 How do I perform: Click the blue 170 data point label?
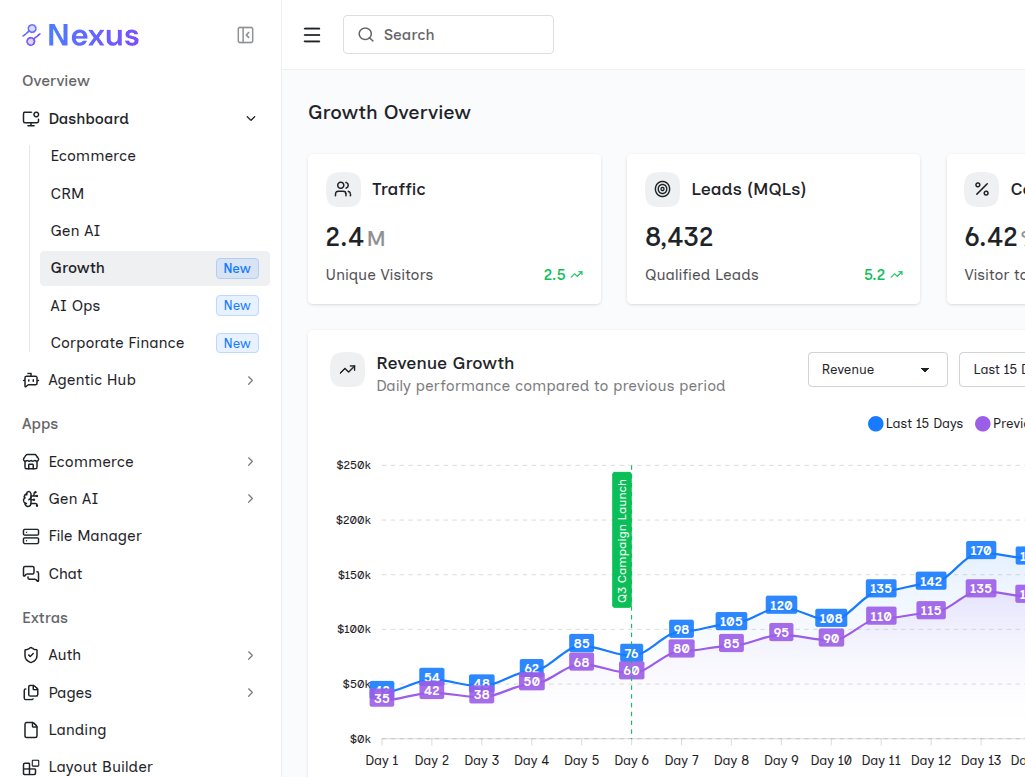981,550
